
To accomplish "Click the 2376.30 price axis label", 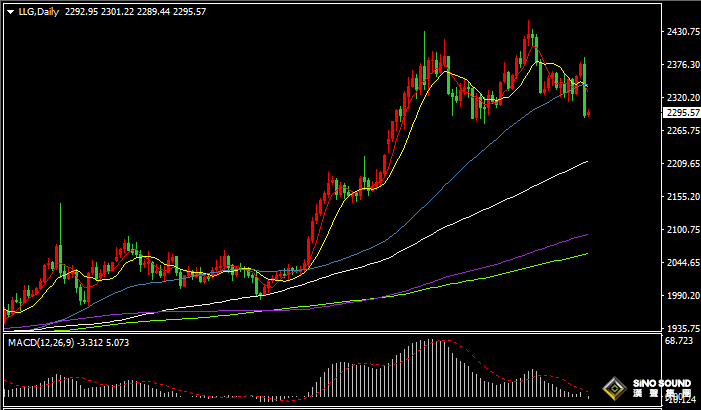I will (681, 65).
